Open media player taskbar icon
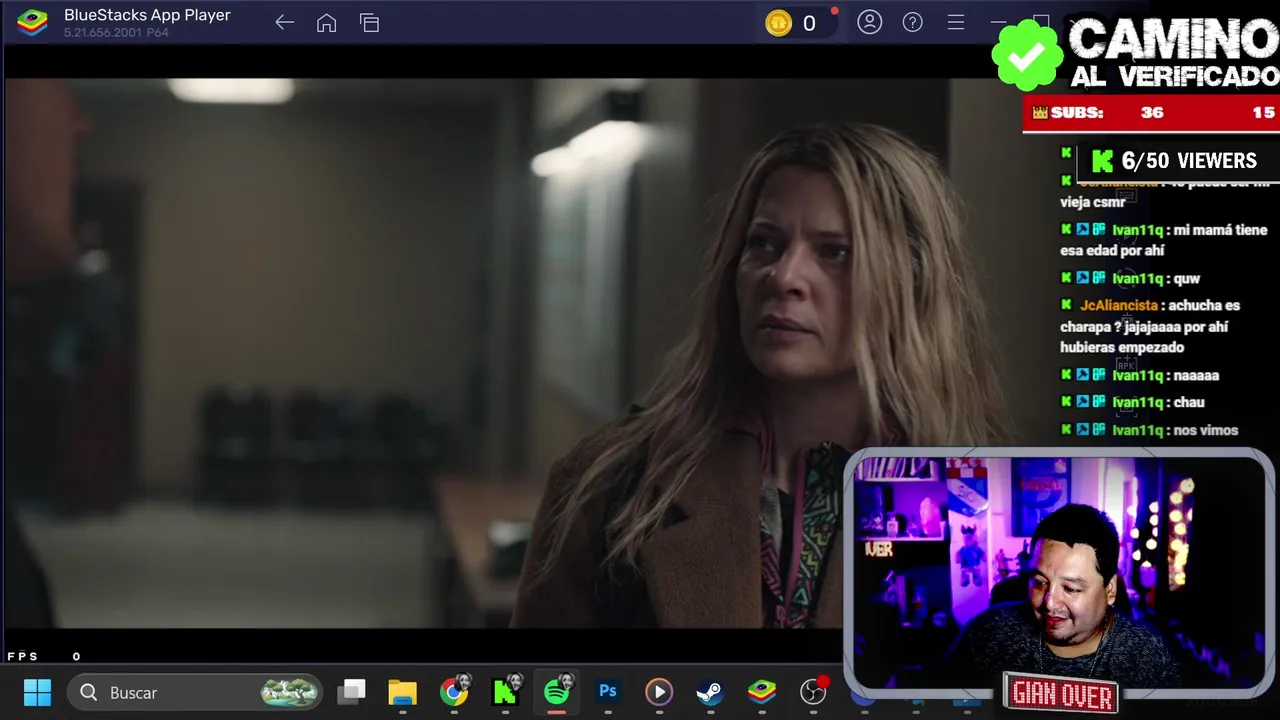Screen dimensions: 1280x720 pyautogui.click(x=659, y=692)
